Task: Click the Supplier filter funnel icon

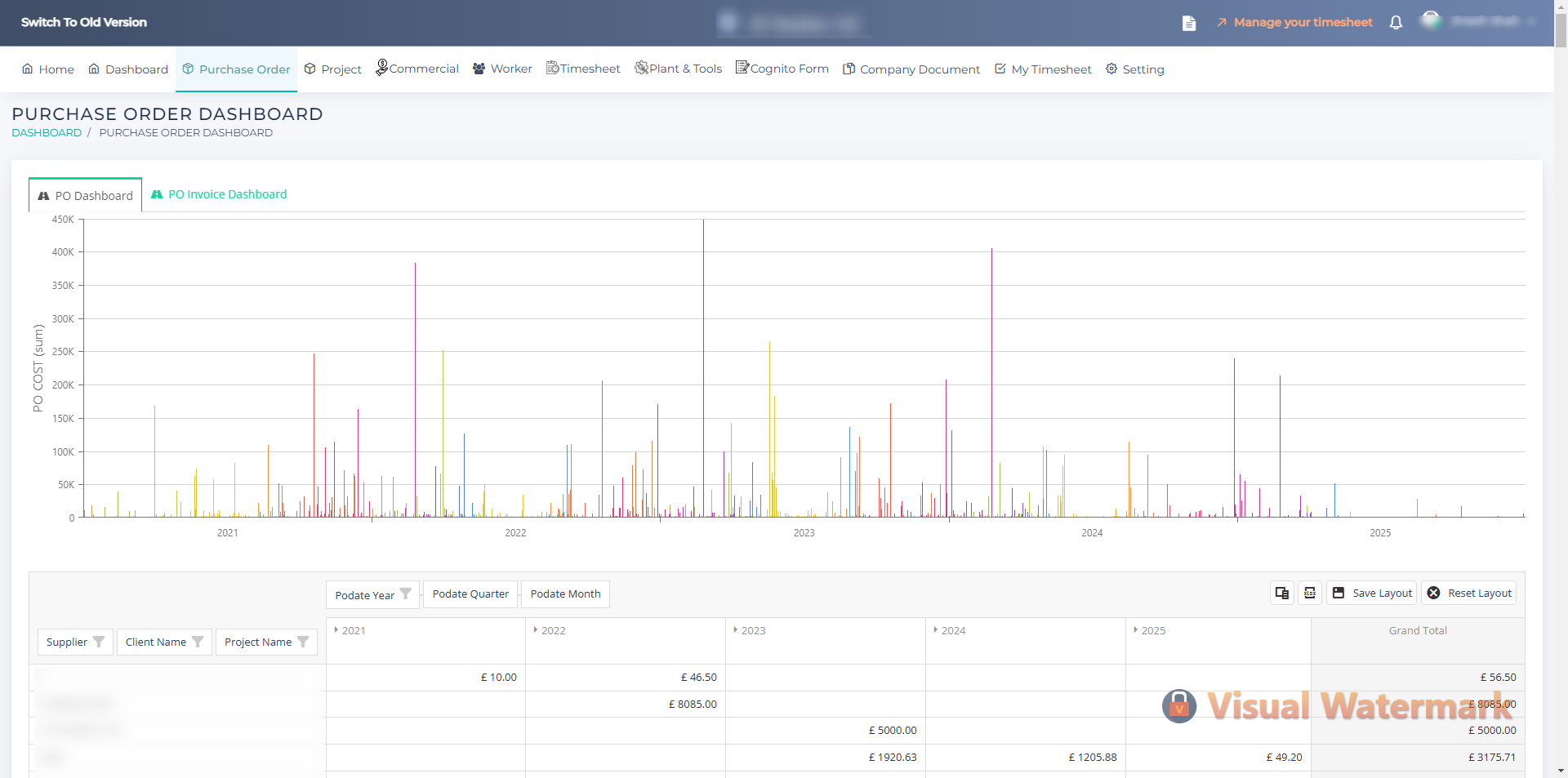Action: [99, 642]
